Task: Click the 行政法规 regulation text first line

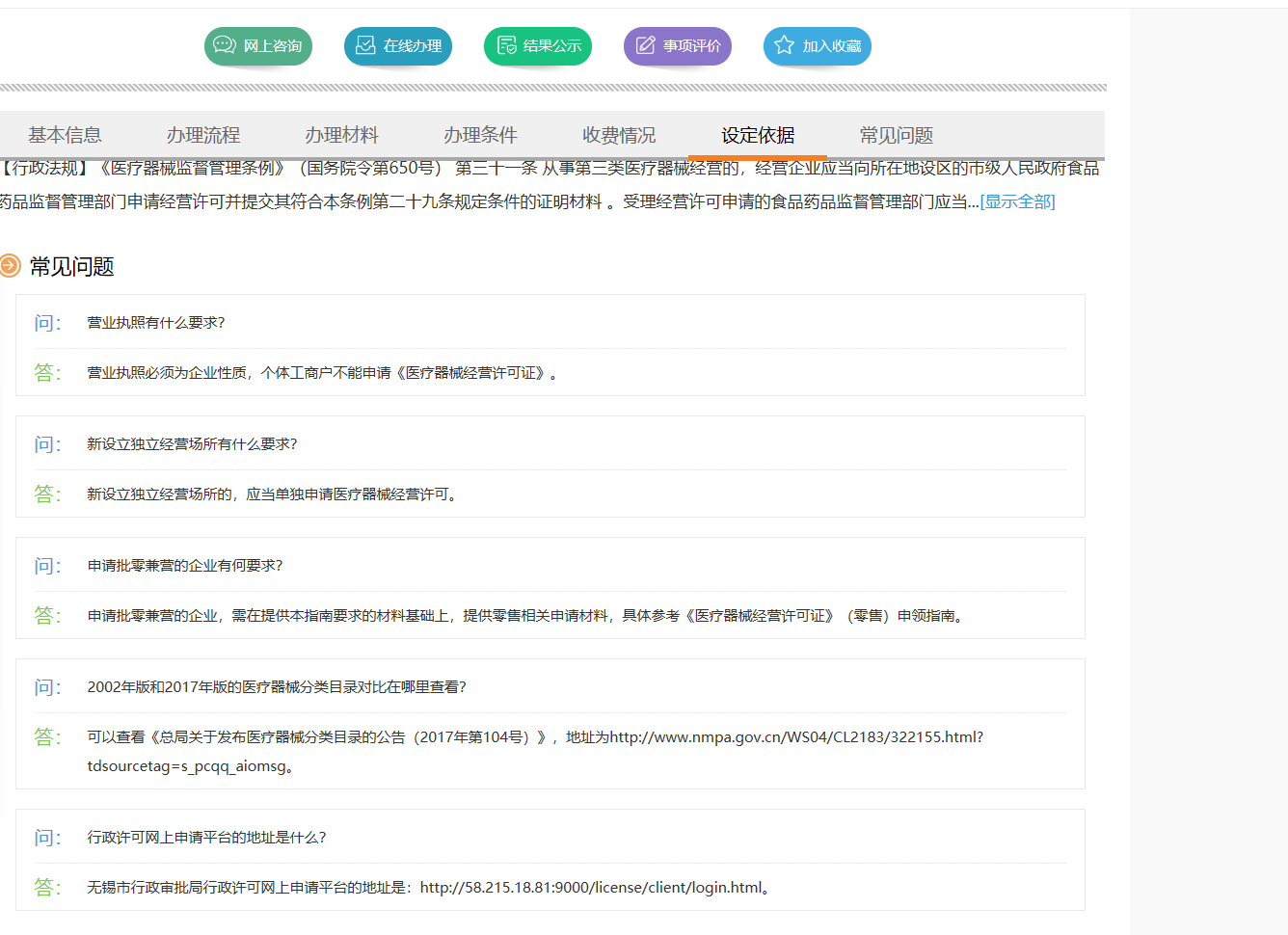Action: tap(550, 169)
